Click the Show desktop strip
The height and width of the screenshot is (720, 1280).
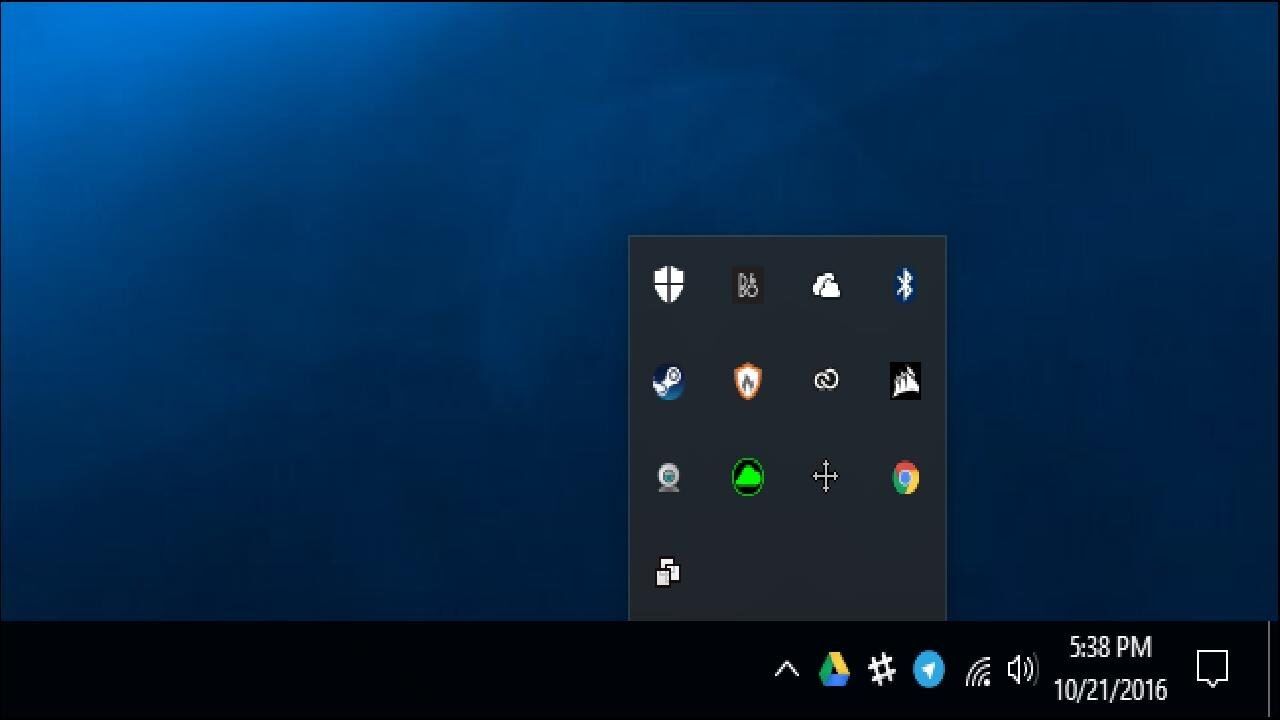point(1274,670)
